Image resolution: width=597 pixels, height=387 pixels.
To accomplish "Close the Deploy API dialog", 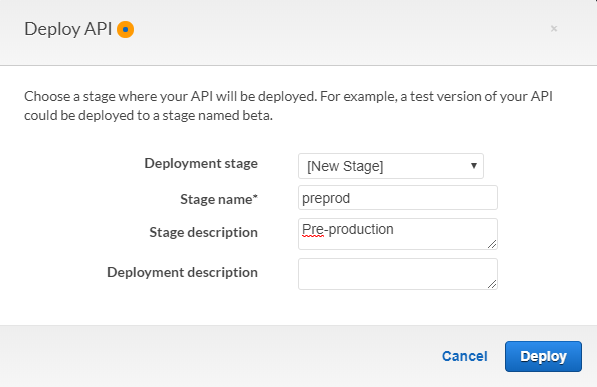I will click(554, 29).
